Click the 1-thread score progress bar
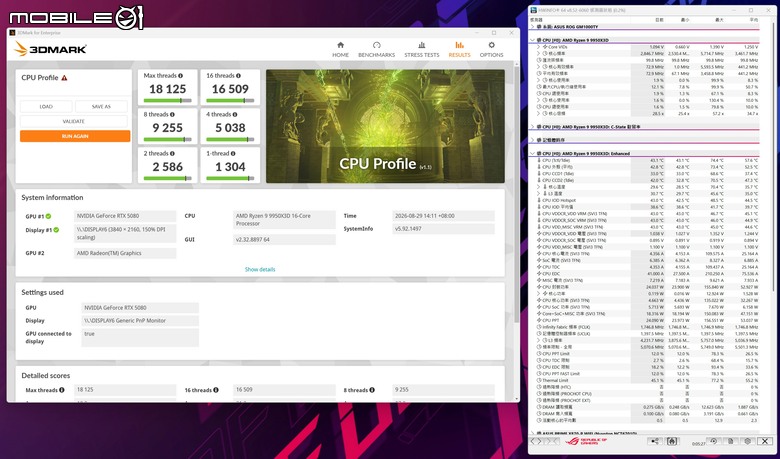Screen dimensions: 780x459 (230, 178)
